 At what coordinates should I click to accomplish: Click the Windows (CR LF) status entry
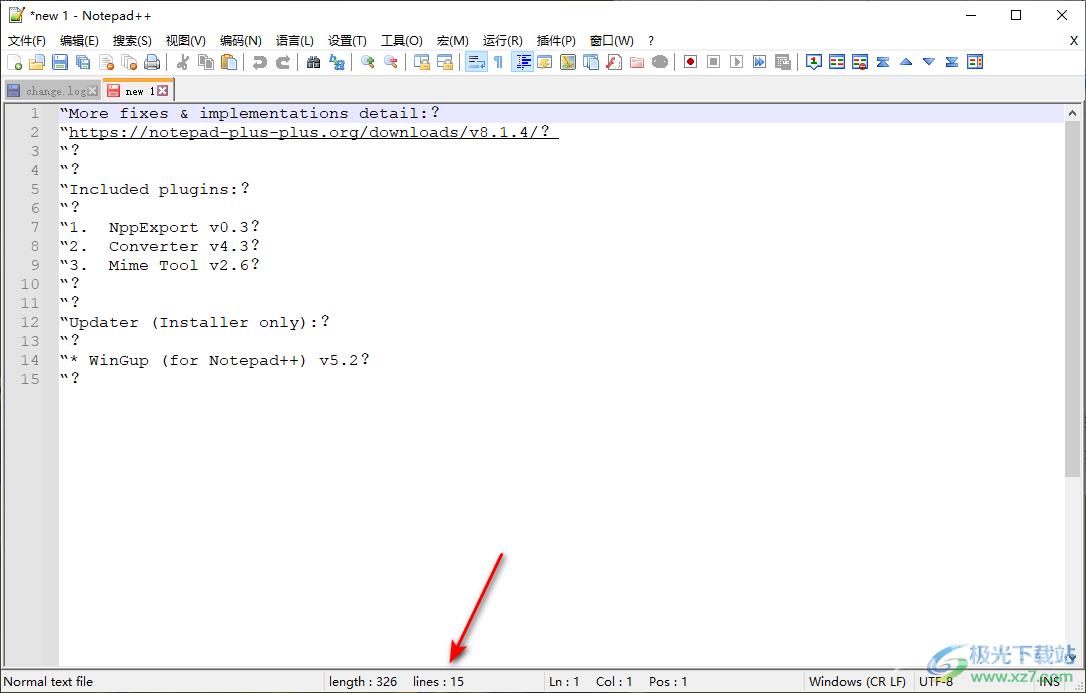(x=857, y=682)
